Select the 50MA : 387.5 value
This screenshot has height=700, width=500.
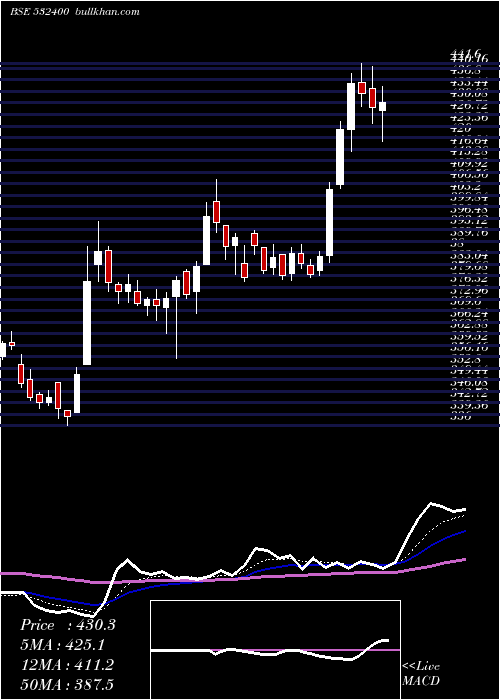[x=68, y=685]
